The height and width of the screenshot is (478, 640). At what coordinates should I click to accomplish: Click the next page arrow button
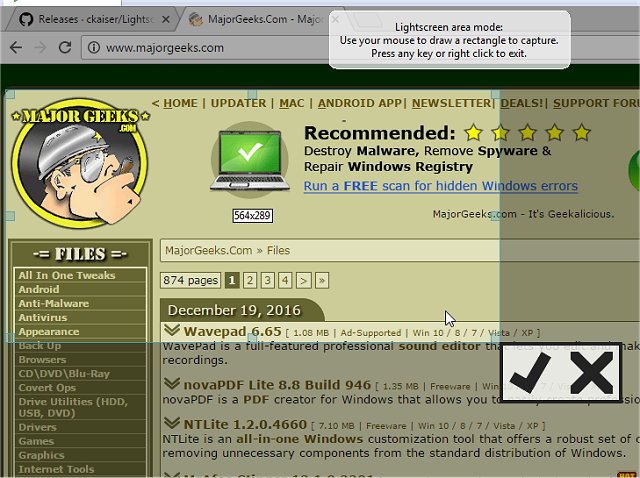[x=303, y=280]
